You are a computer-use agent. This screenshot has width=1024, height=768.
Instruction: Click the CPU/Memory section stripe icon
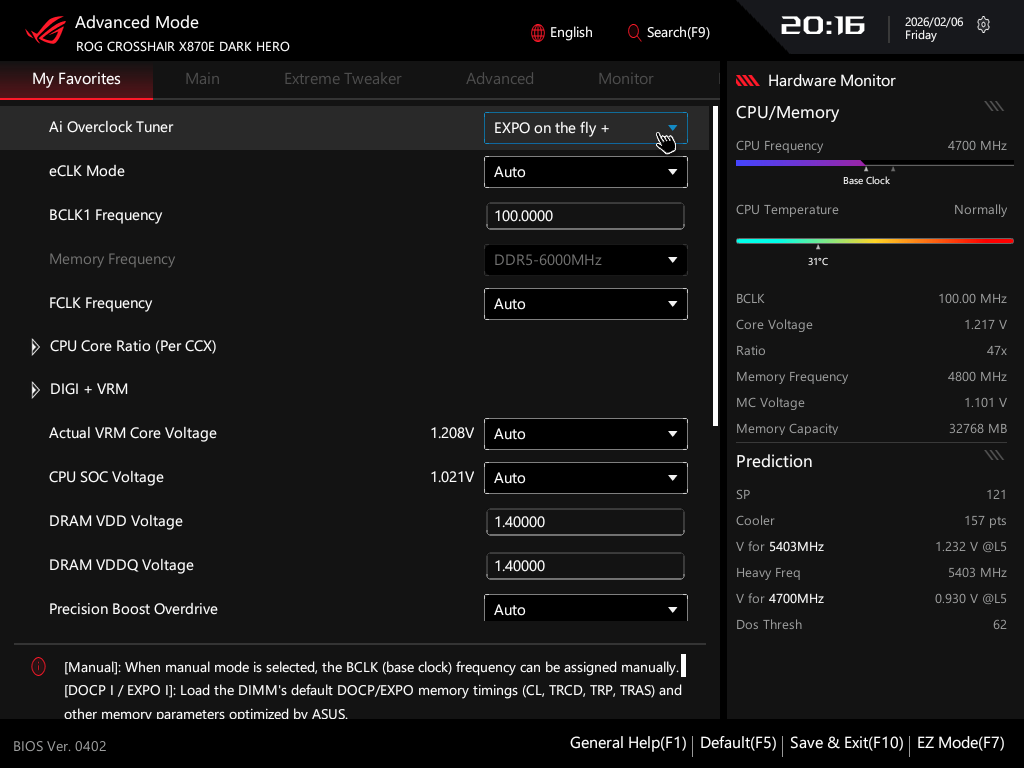click(x=993, y=106)
